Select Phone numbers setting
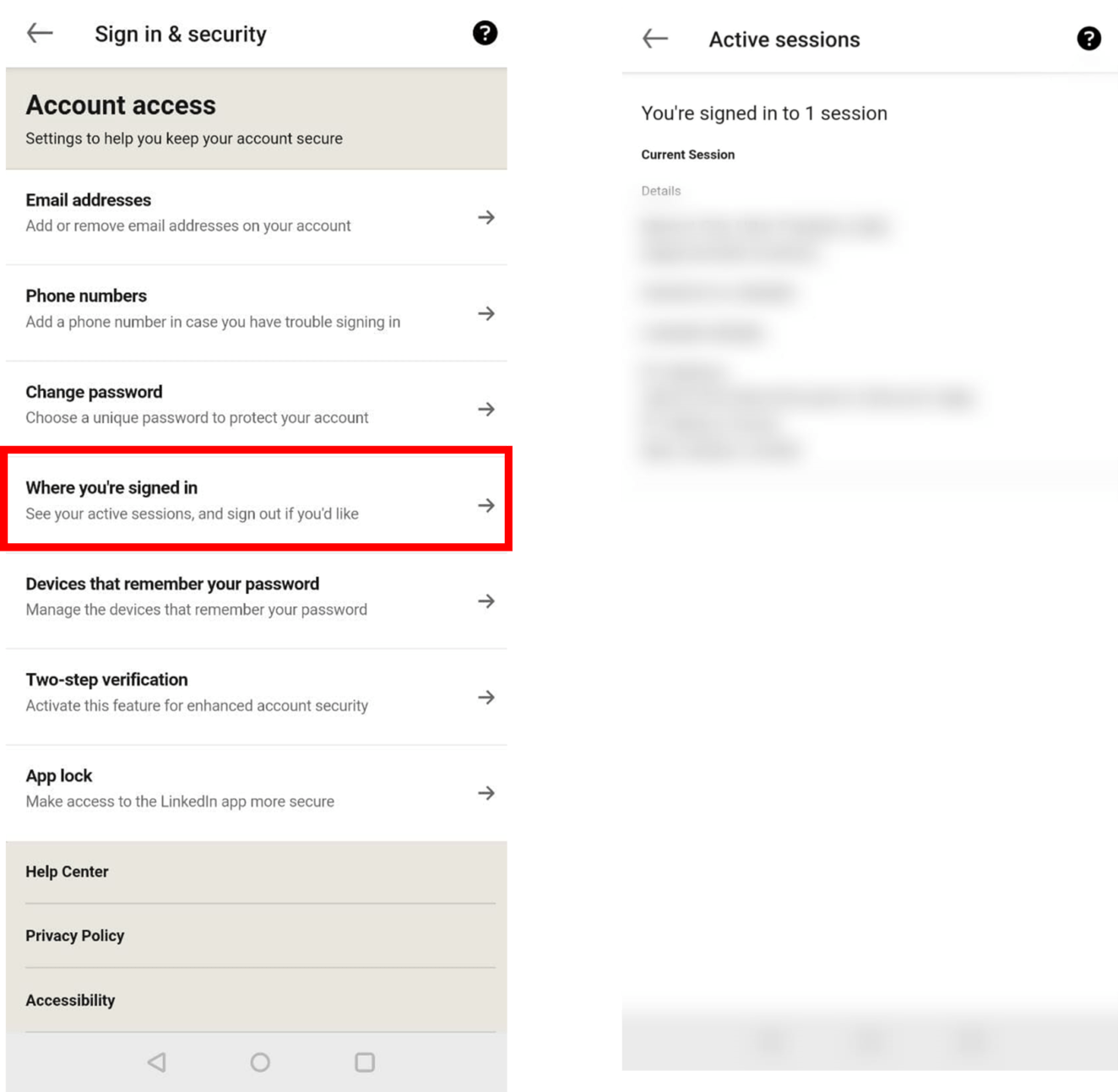The width and height of the screenshot is (1118, 1092). click(257, 313)
